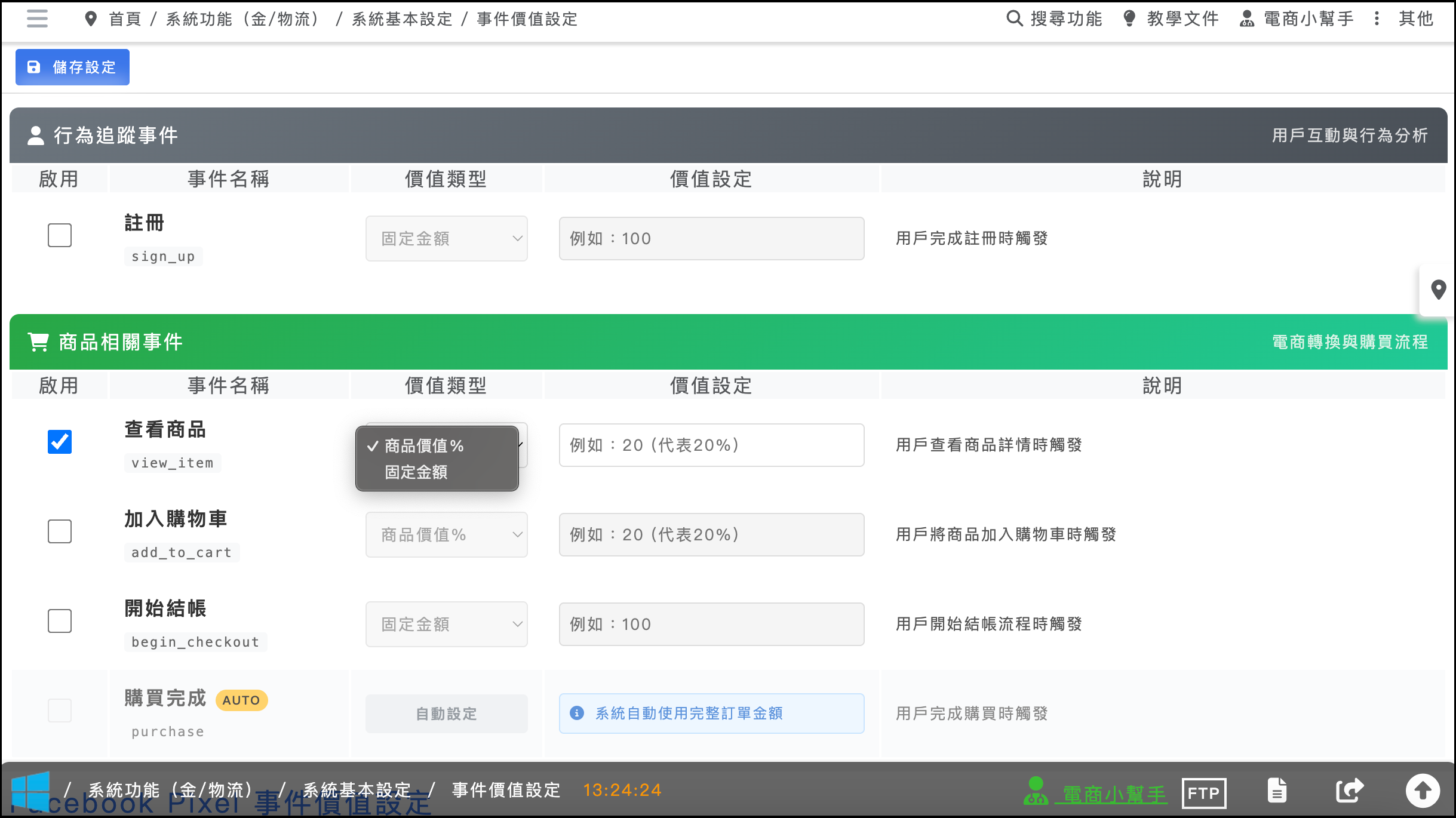
Task: Open value type dropdown for 加入購物車
Action: pyautogui.click(x=447, y=534)
